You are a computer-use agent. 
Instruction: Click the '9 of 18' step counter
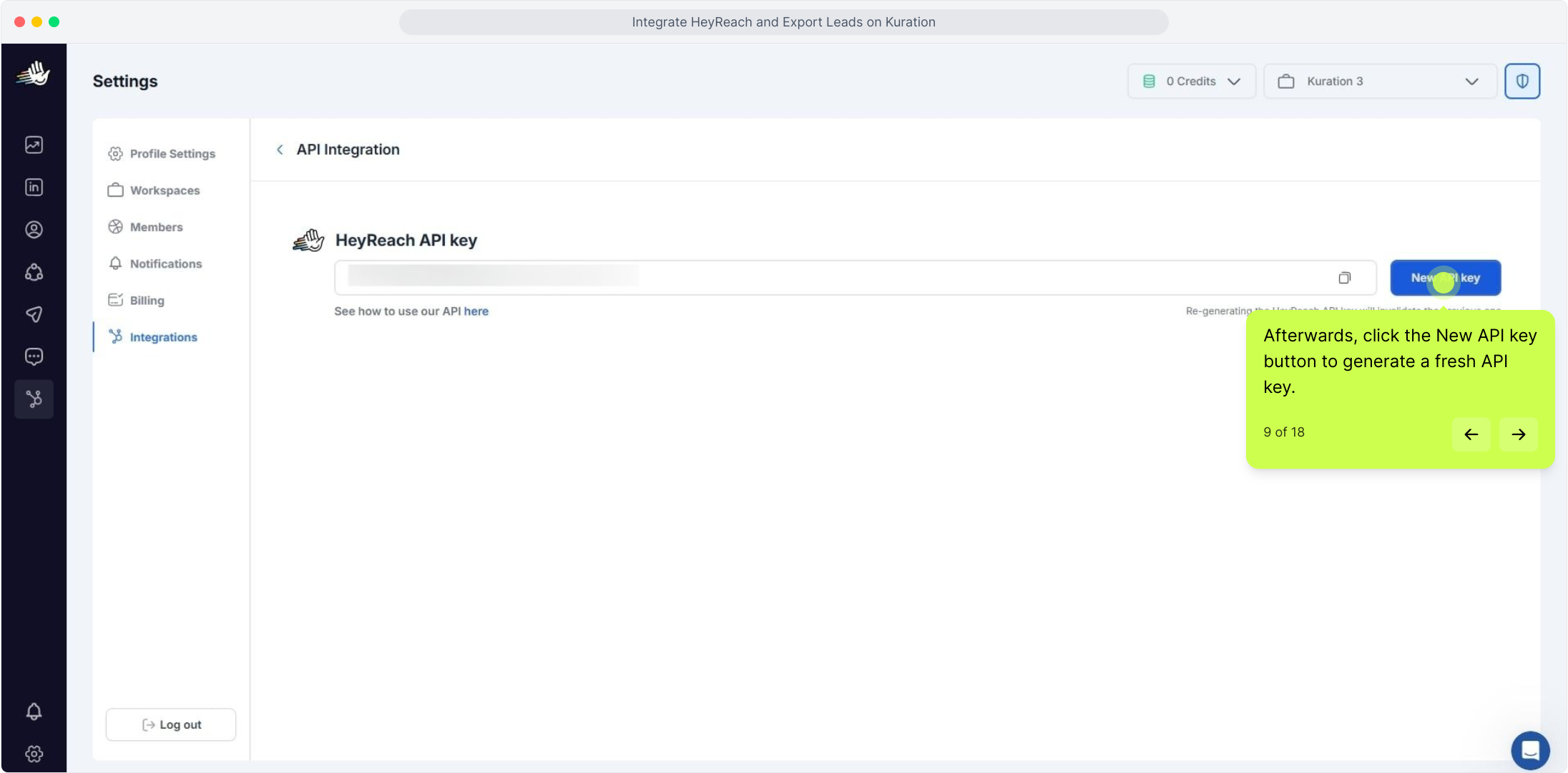pyautogui.click(x=1283, y=432)
